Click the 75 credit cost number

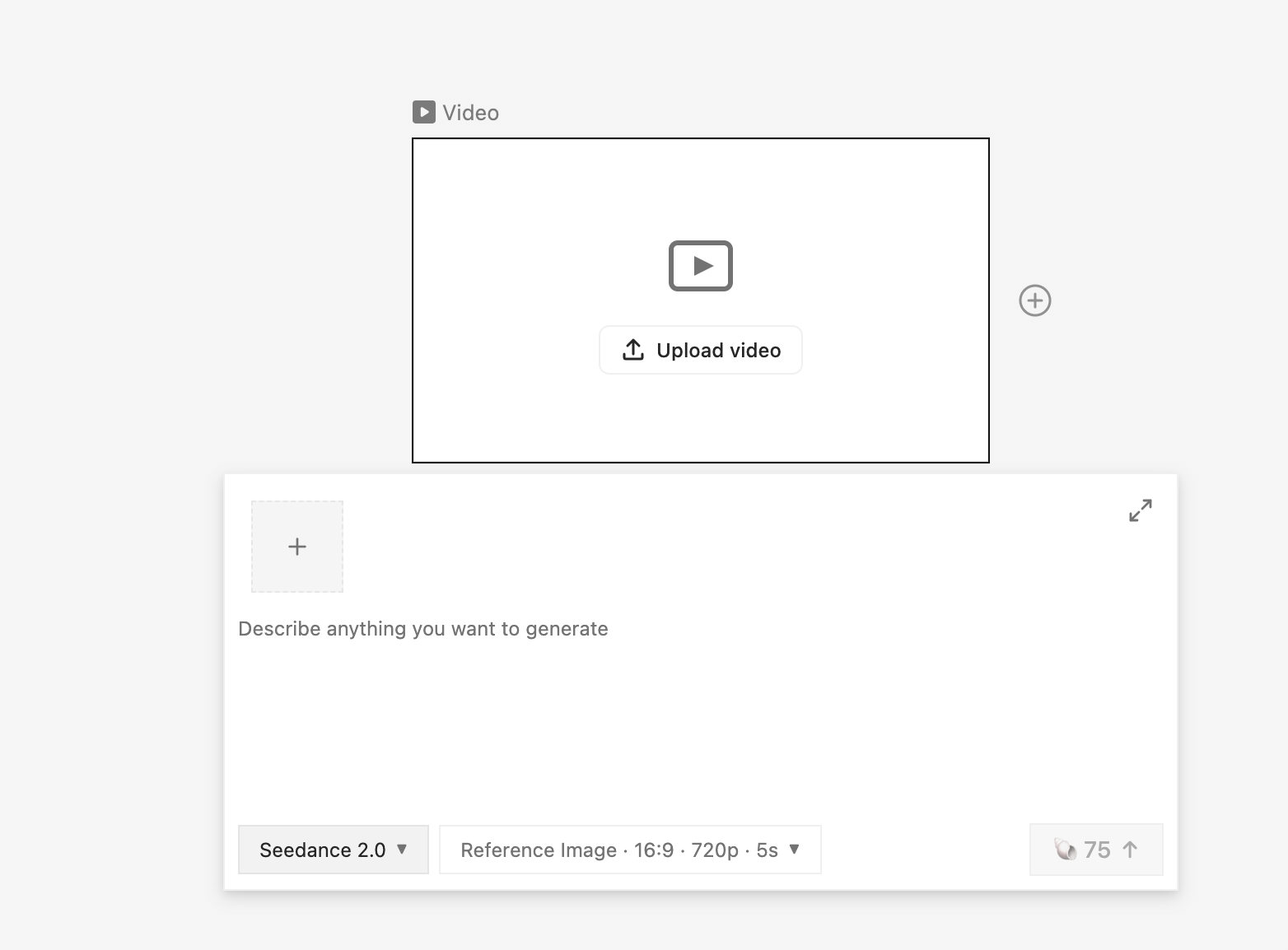[x=1097, y=850]
